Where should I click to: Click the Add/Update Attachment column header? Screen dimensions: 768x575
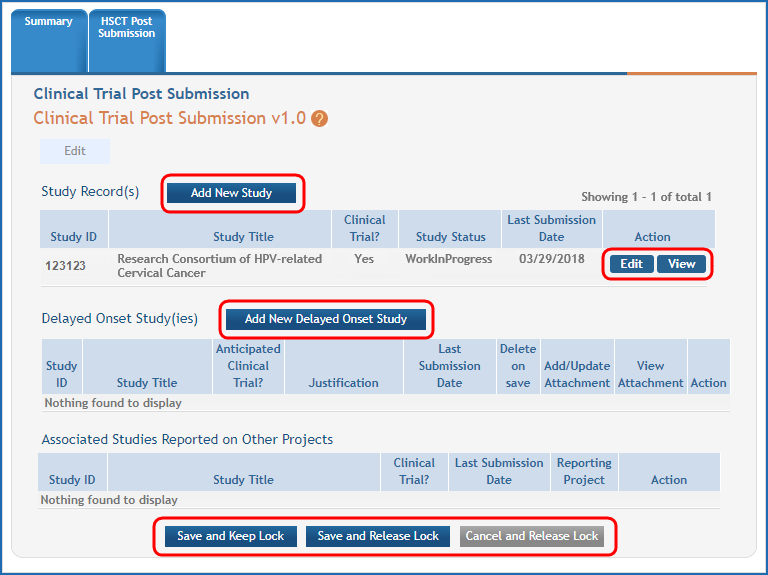point(577,374)
